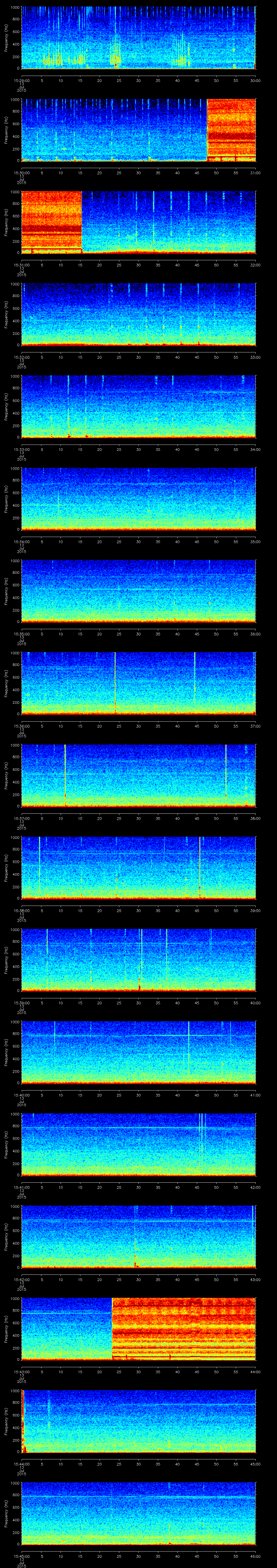Click the spectrogram panel starting at 15:40:00
277x1568 pixels.
[138, 1052]
